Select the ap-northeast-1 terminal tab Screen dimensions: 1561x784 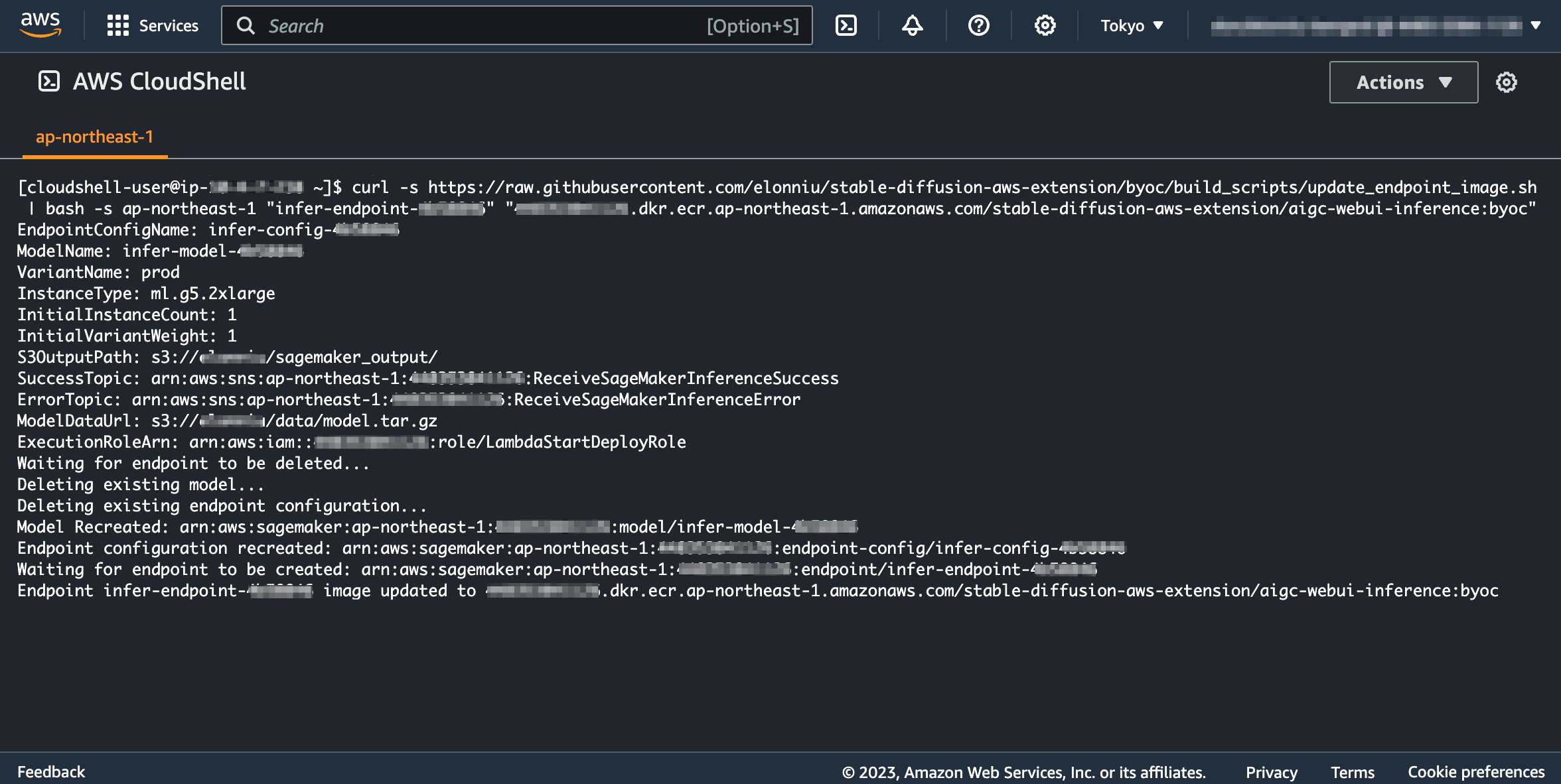94,137
